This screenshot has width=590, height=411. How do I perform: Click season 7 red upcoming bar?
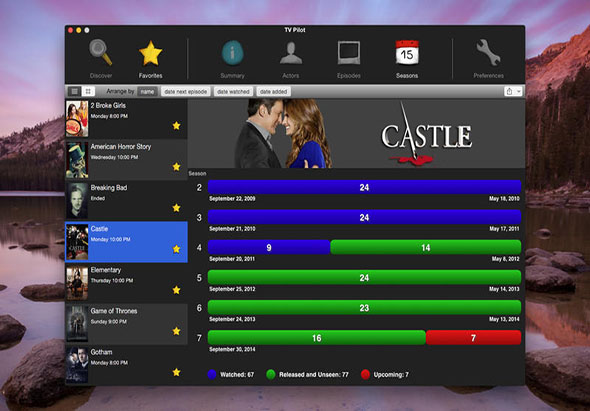pyautogui.click(x=473, y=338)
